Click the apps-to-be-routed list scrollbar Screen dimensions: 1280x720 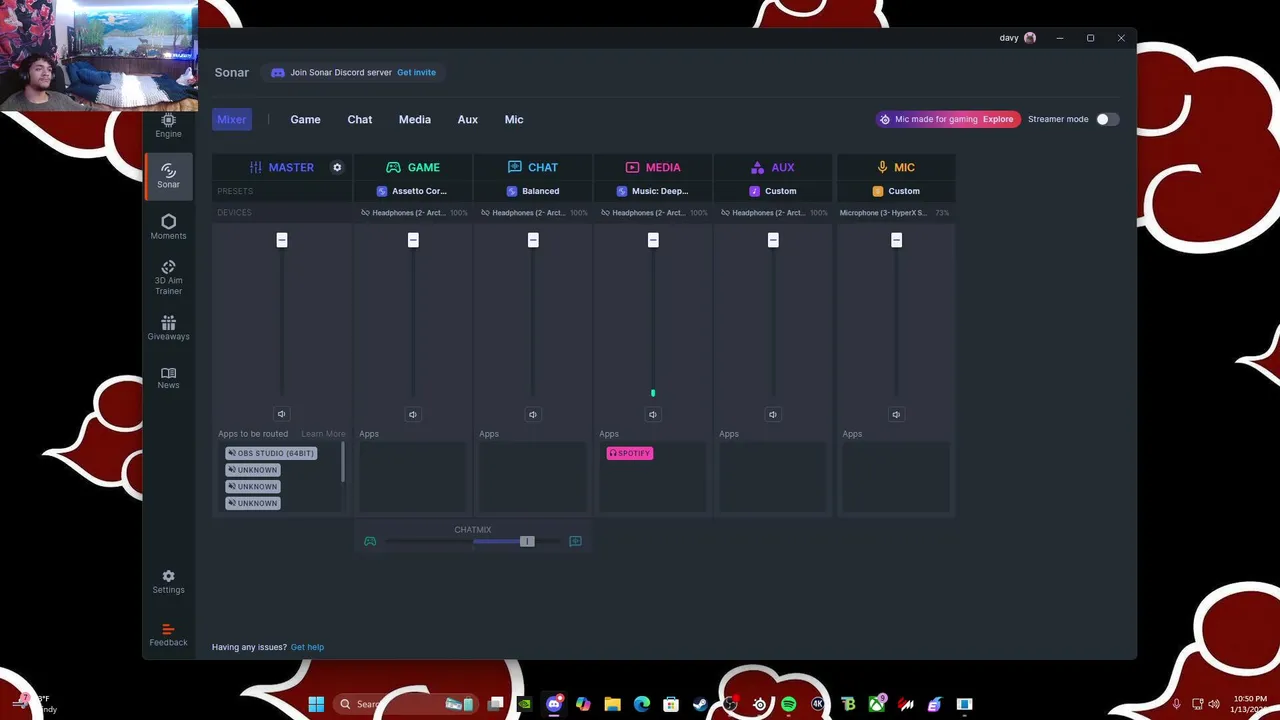(x=343, y=462)
